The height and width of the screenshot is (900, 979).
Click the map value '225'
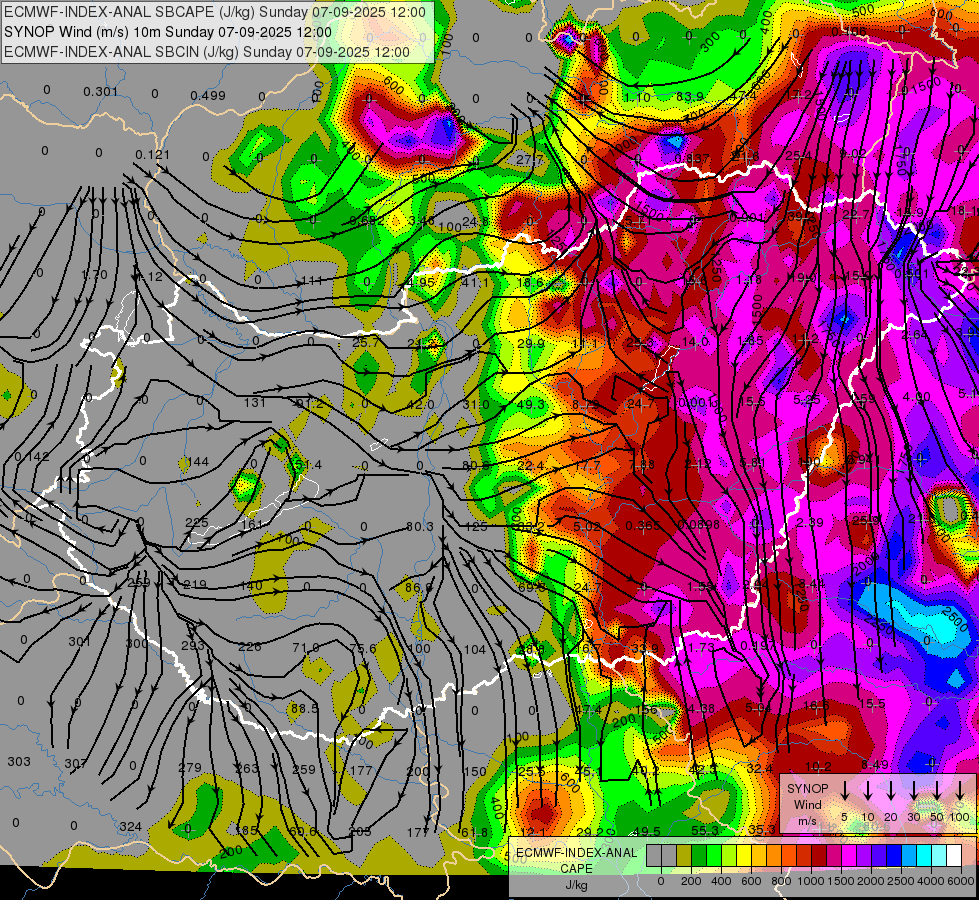[x=197, y=522]
